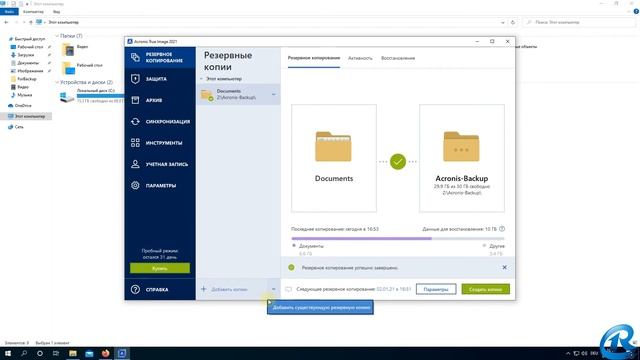Open the Параметры gear section in sidebar
The image size is (640, 360).
[160, 185]
